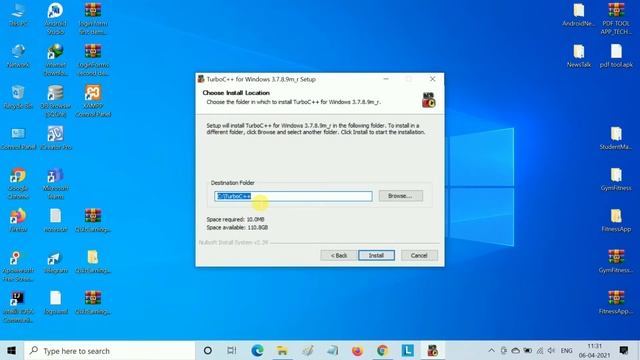Select the loginForm second archive on desktop
Screen dimensions: 640x360
pyautogui.click(x=93, y=60)
